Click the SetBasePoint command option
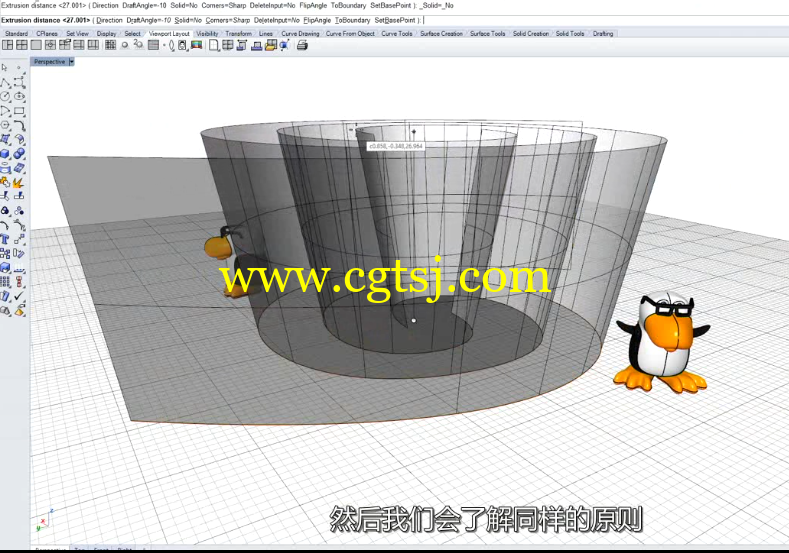Image resolution: width=789 pixels, height=553 pixels. (395, 21)
